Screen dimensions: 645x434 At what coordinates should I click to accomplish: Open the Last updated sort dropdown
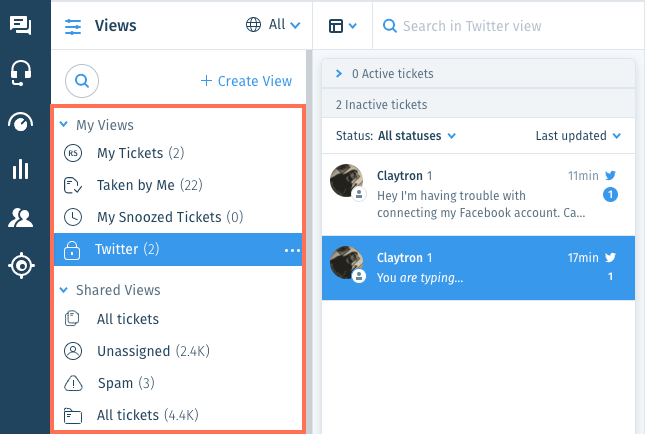[x=578, y=136]
